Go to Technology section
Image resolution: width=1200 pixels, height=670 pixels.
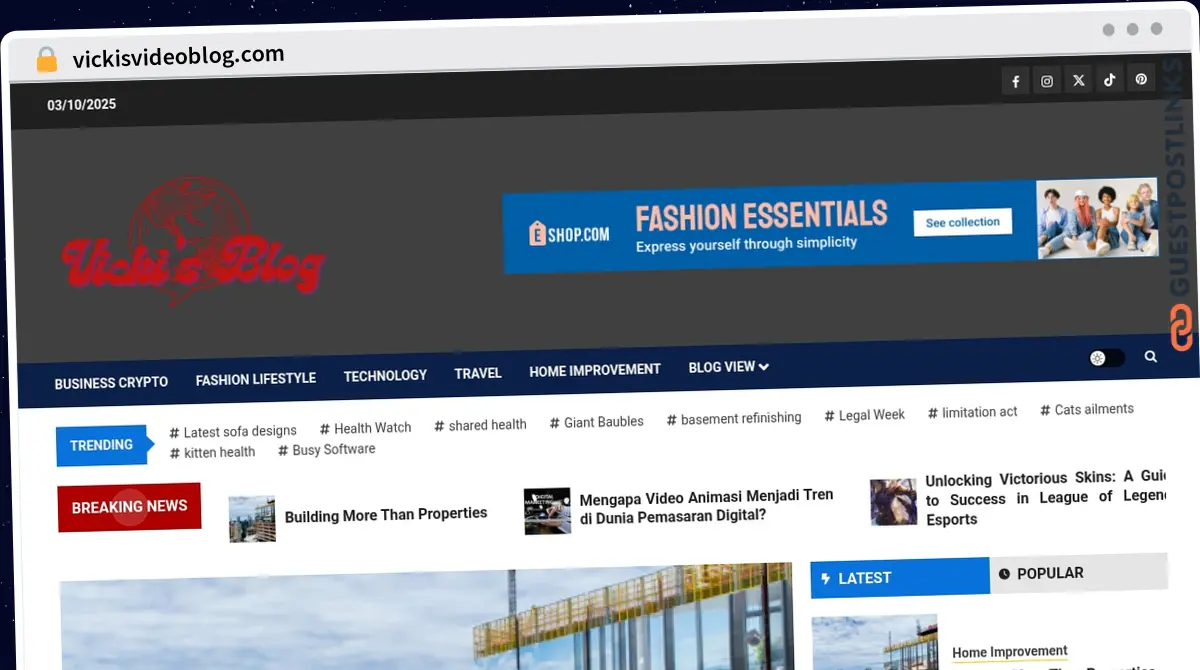[x=385, y=376]
